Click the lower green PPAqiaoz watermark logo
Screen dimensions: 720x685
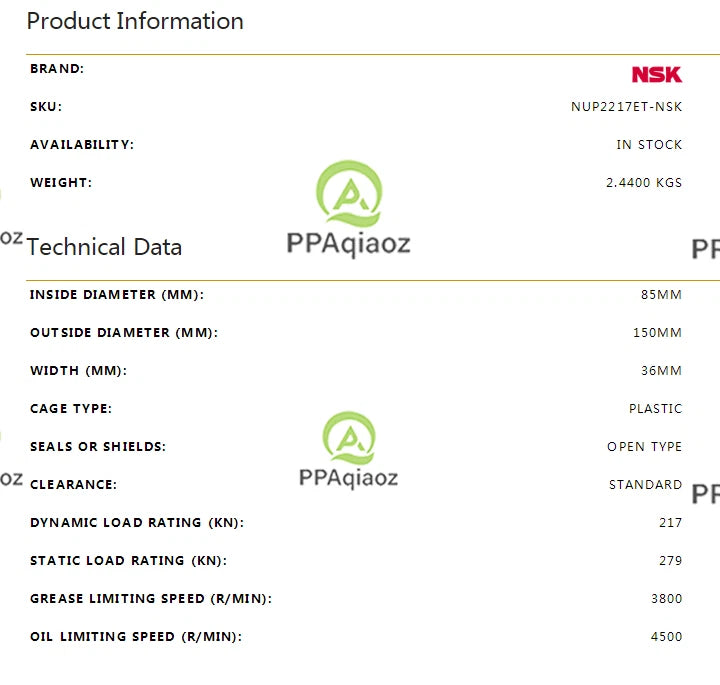[349, 438]
